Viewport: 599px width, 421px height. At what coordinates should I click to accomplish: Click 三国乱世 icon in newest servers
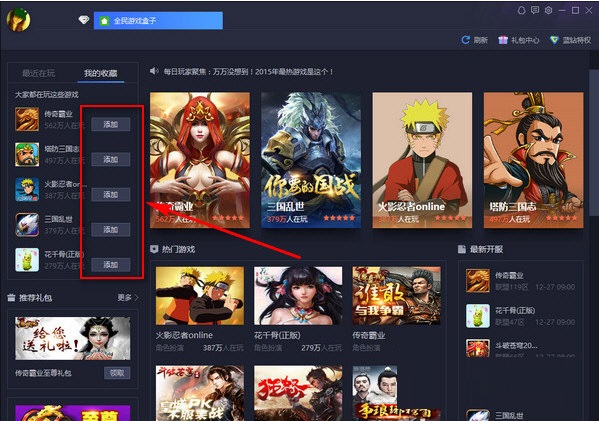(478, 415)
